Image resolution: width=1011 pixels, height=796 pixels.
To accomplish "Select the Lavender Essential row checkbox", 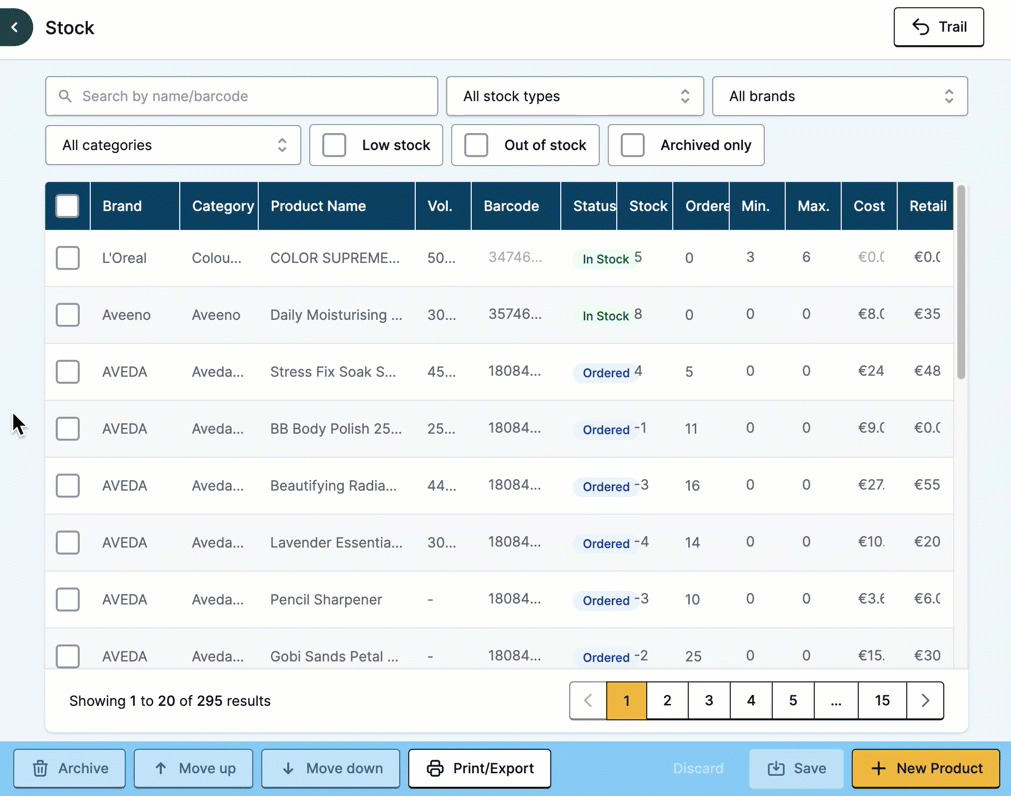I will [68, 543].
